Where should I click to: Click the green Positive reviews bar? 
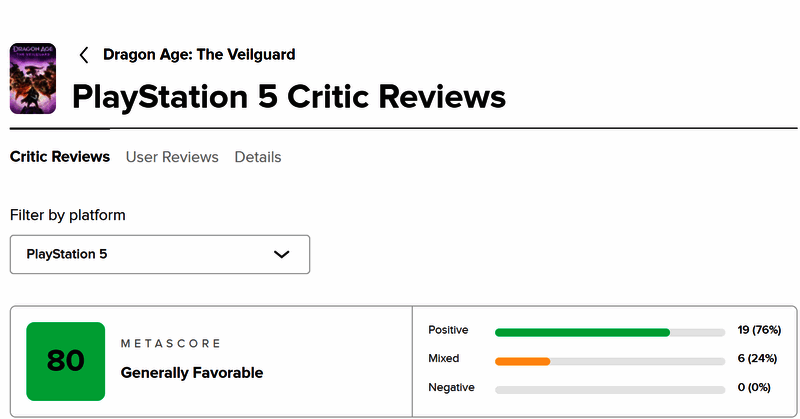[582, 332]
